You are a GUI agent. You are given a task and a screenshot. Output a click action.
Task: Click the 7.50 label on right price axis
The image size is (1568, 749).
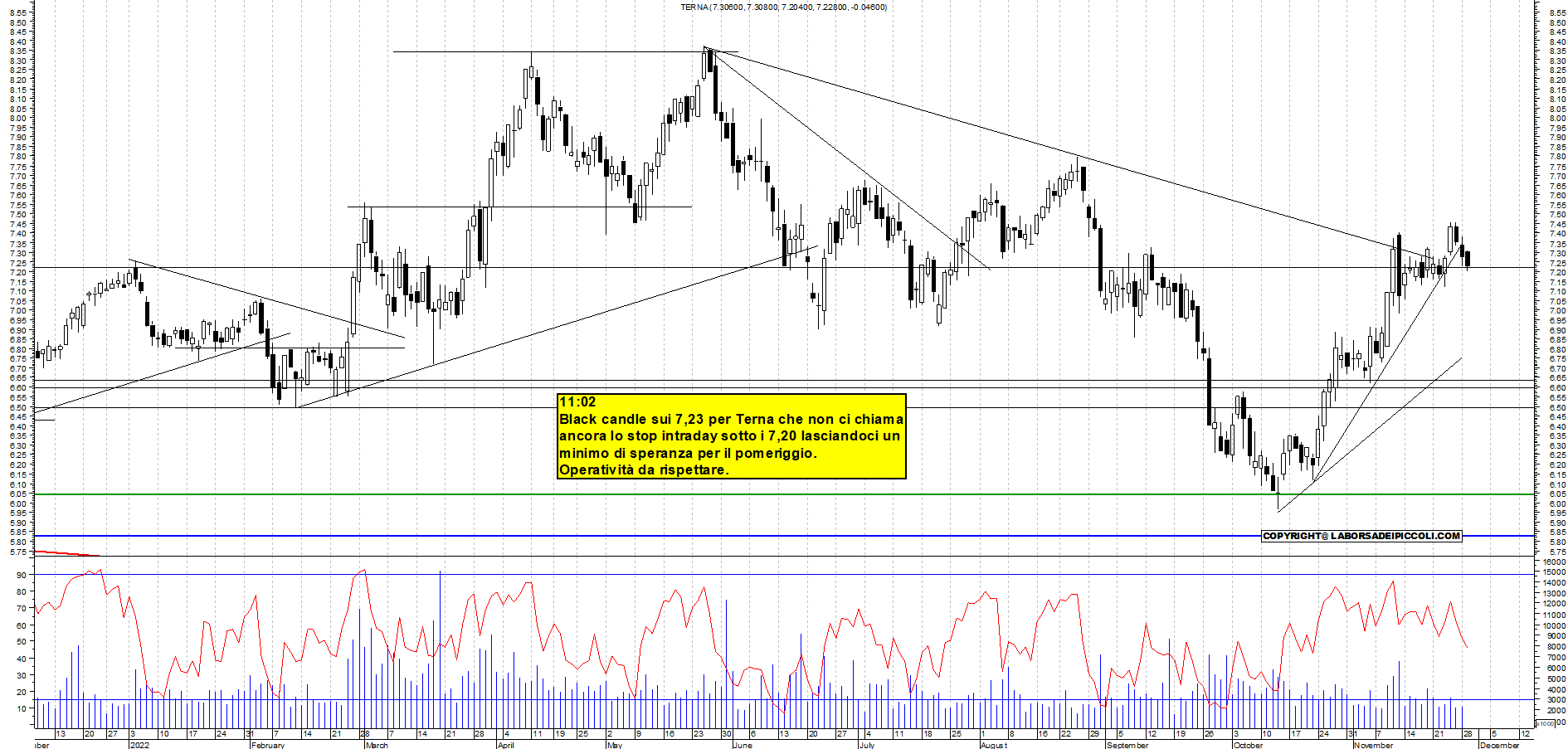(x=1556, y=215)
